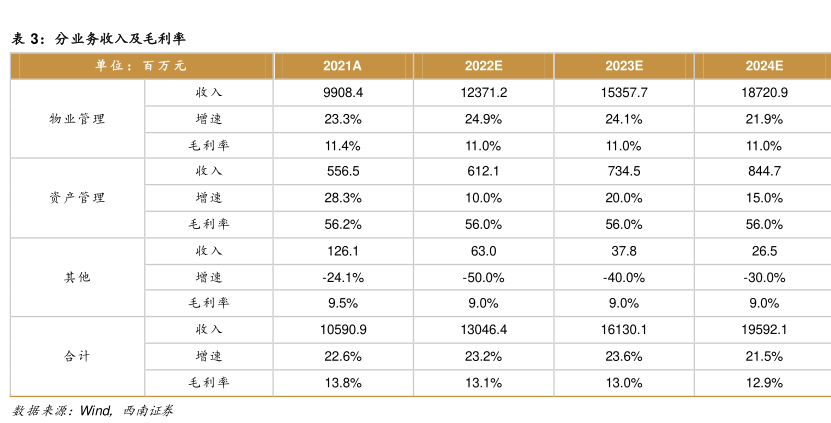831x423 pixels.
Task: Click the 126.1 other revenue cell
Action: [x=342, y=250]
